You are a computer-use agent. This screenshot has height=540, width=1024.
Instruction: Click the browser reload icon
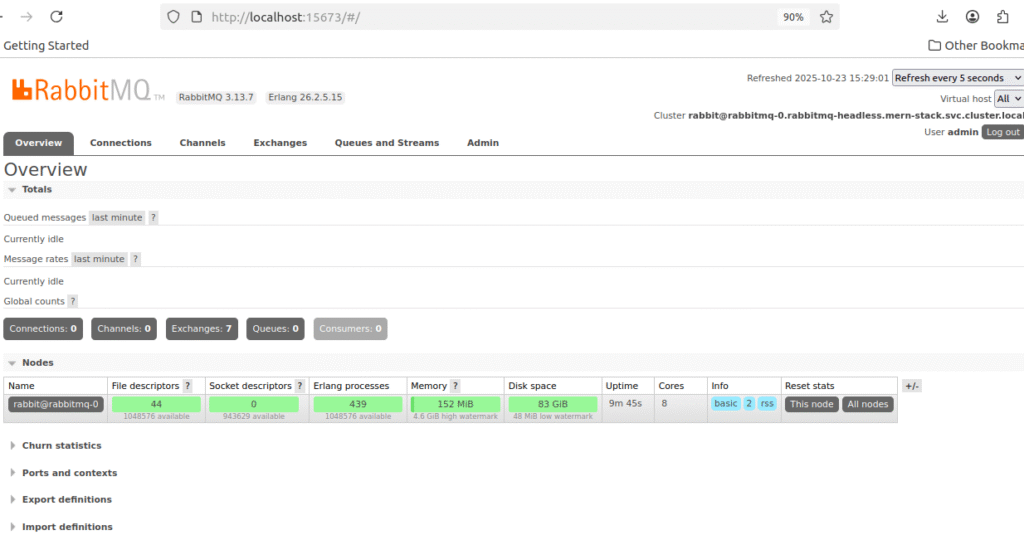56,17
